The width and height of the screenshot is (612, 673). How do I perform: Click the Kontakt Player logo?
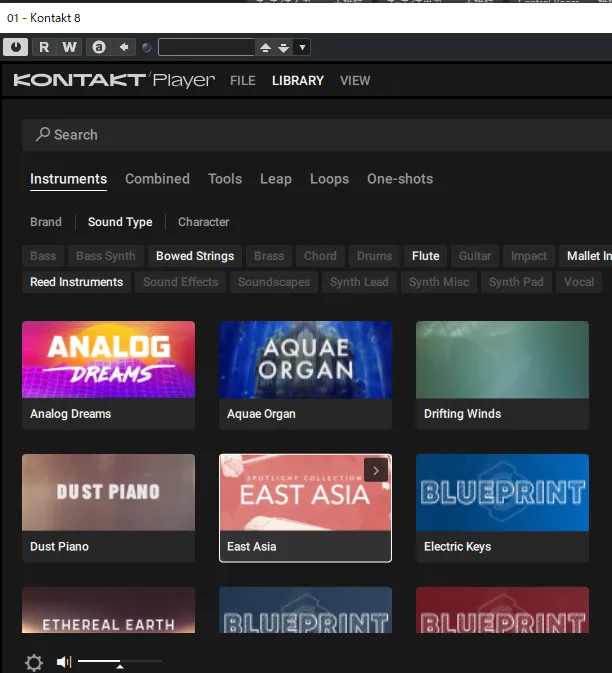point(114,80)
